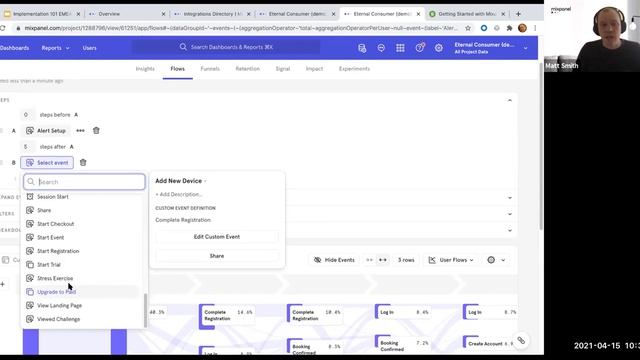Image resolution: width=640 pixels, height=360 pixels.
Task: Focus the event Search field
Action: 84,182
